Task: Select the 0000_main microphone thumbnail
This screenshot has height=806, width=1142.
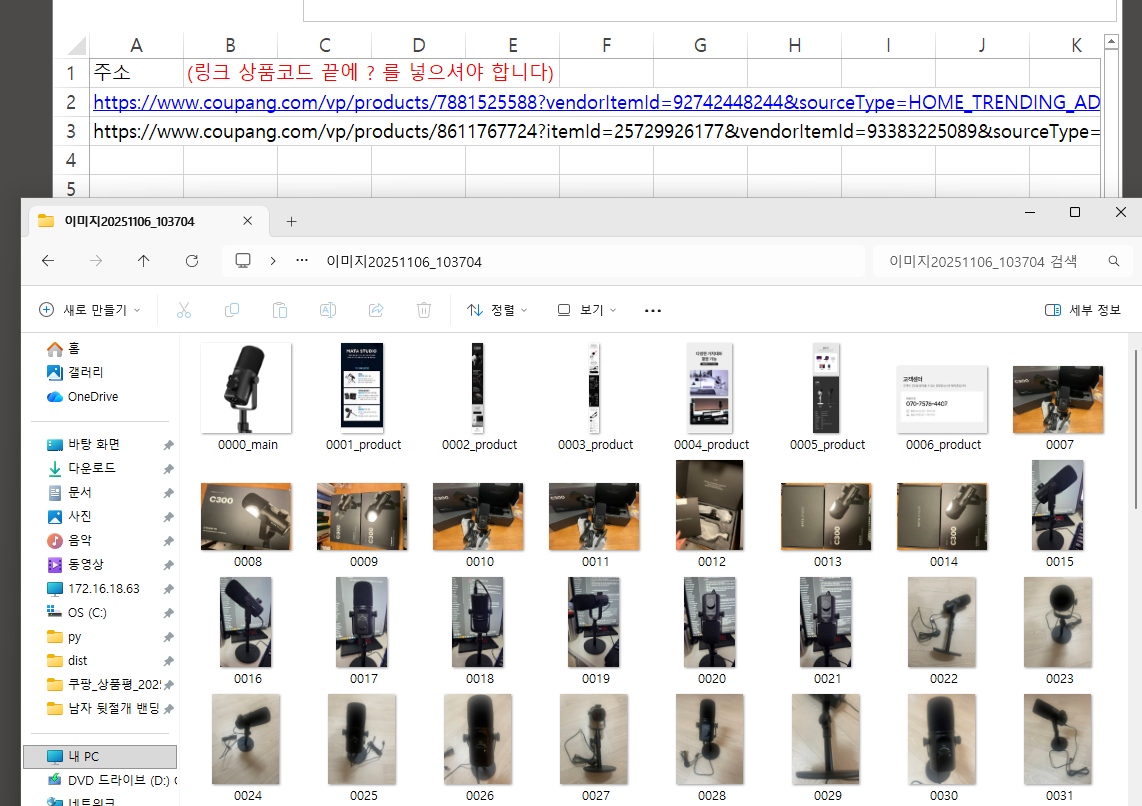Action: click(246, 389)
